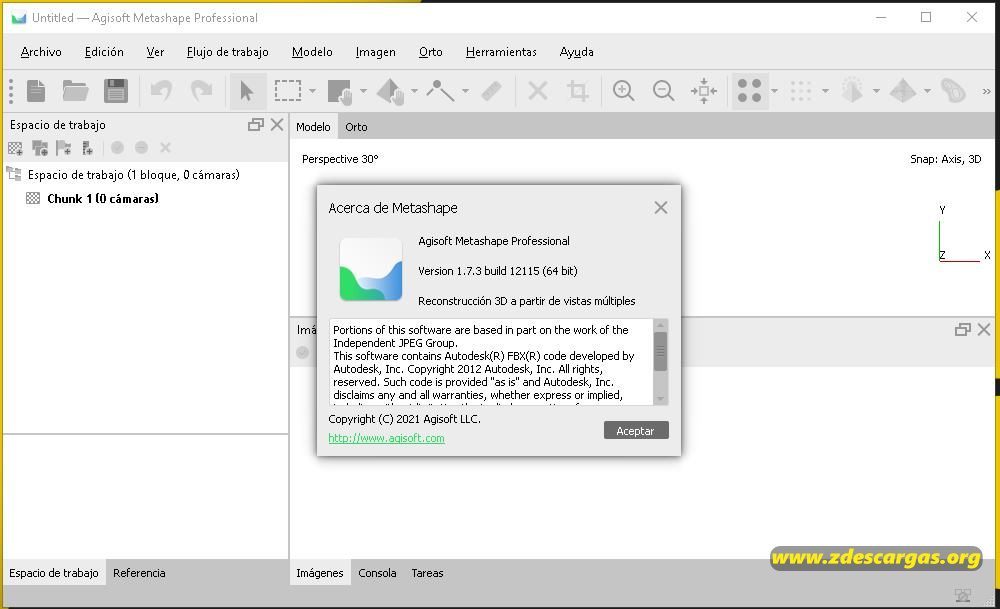Select the Rectangle selection tool
This screenshot has height=609, width=1000.
288,91
